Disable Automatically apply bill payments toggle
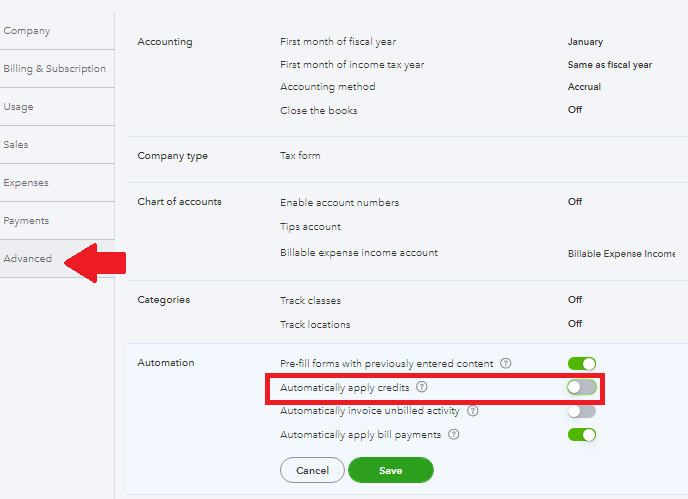 (x=581, y=435)
